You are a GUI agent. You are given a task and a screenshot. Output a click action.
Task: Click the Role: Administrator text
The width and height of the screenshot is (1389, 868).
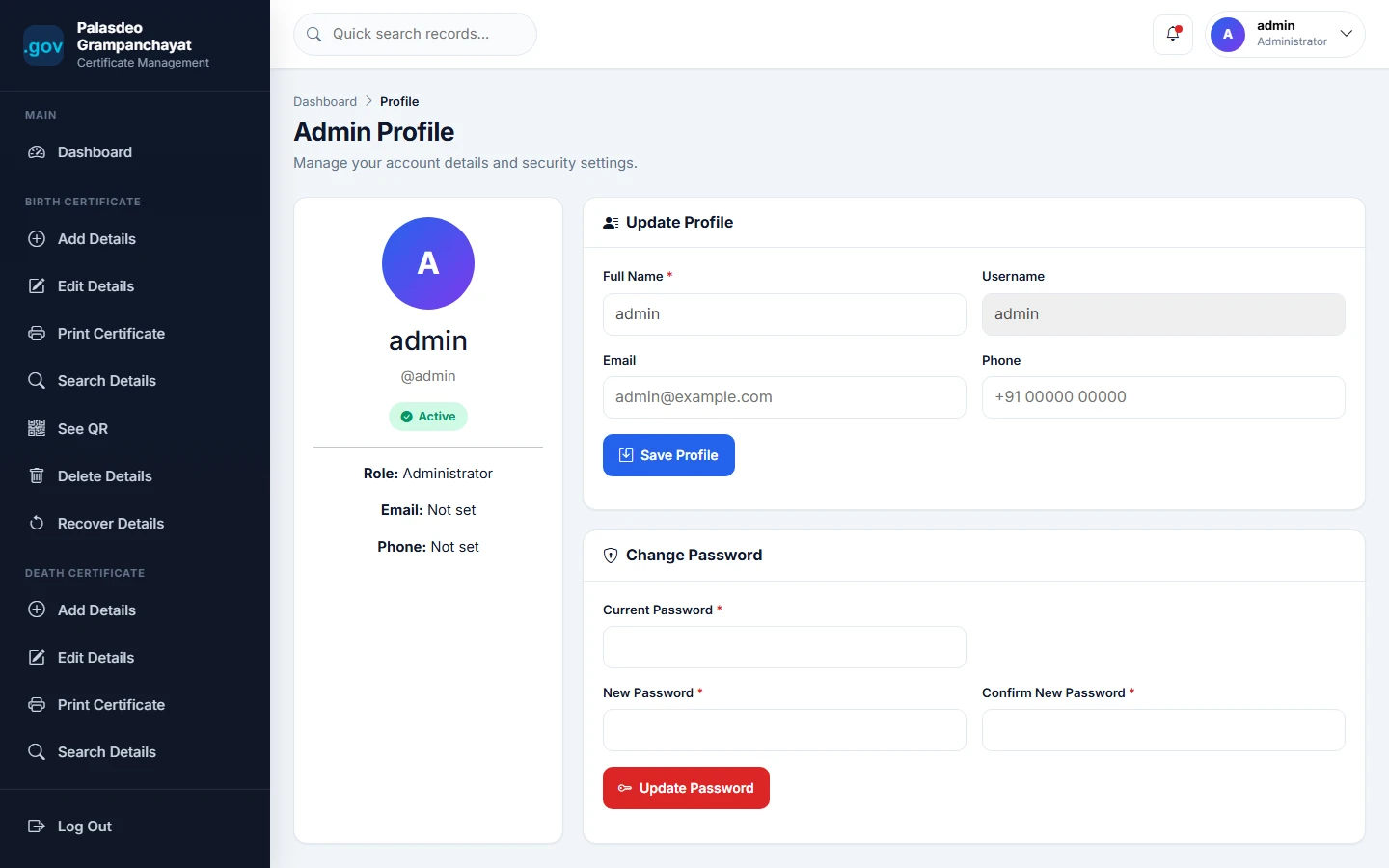pos(428,474)
